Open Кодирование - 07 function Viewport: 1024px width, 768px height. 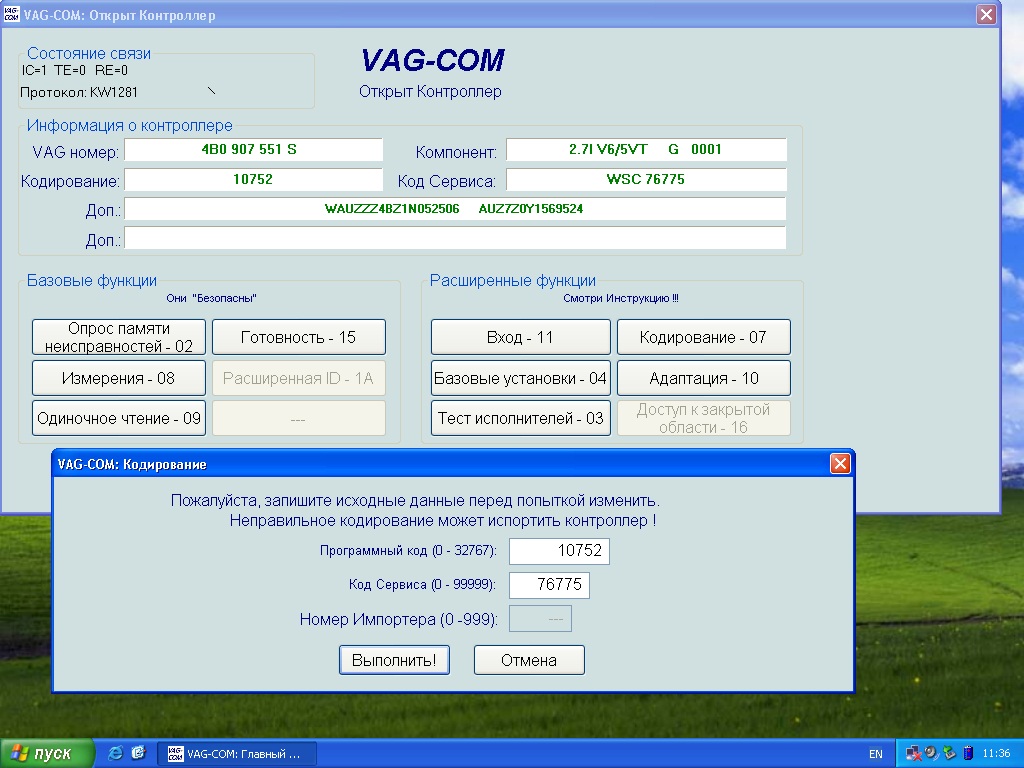pyautogui.click(x=703, y=337)
